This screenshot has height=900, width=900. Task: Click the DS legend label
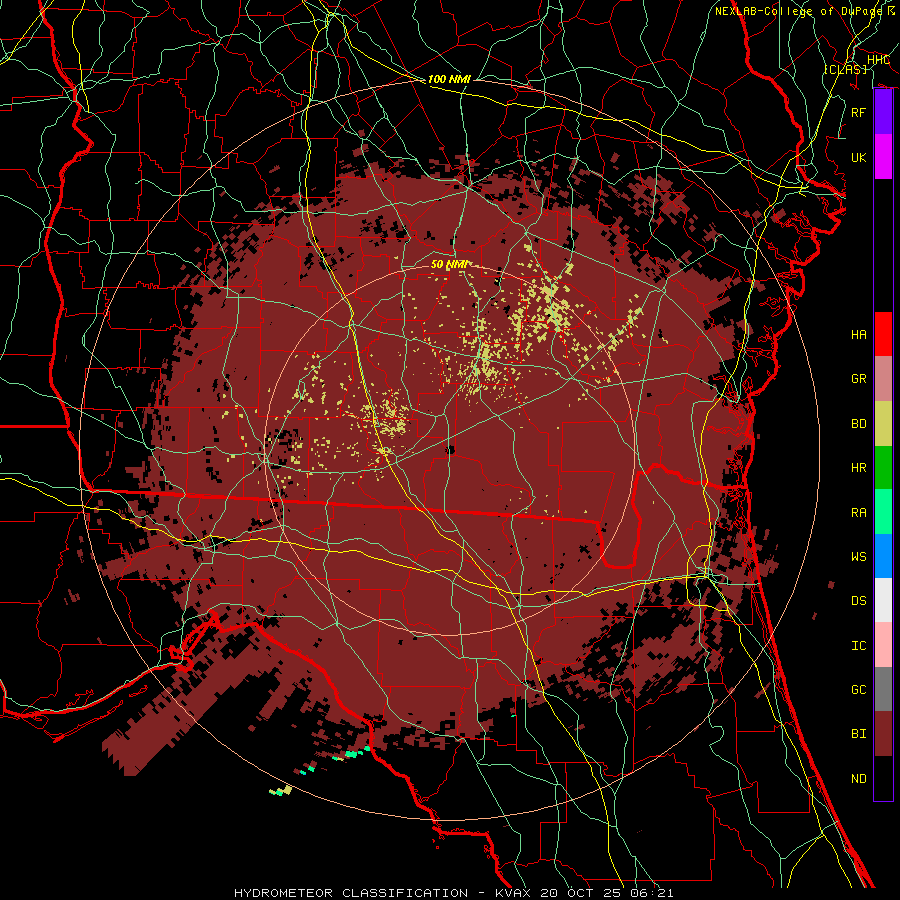(859, 601)
